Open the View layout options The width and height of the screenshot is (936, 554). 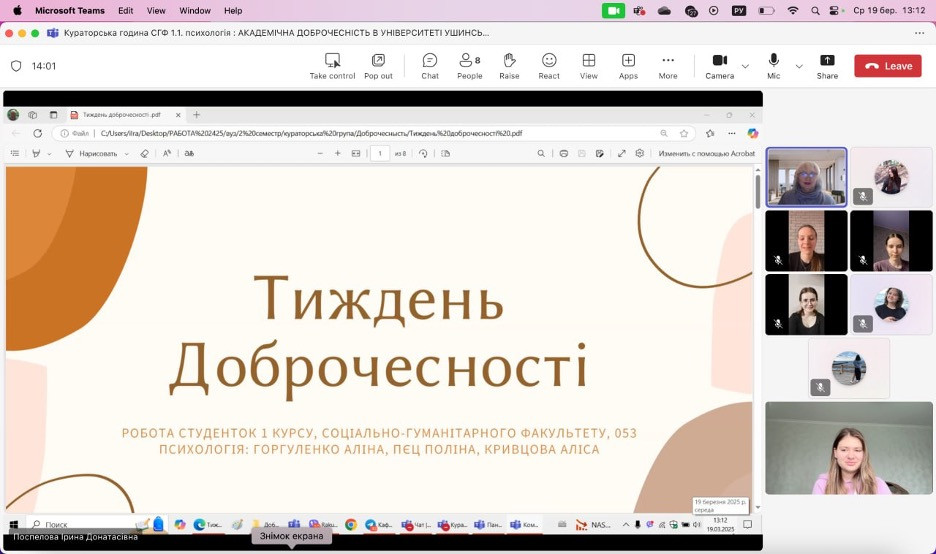589,66
